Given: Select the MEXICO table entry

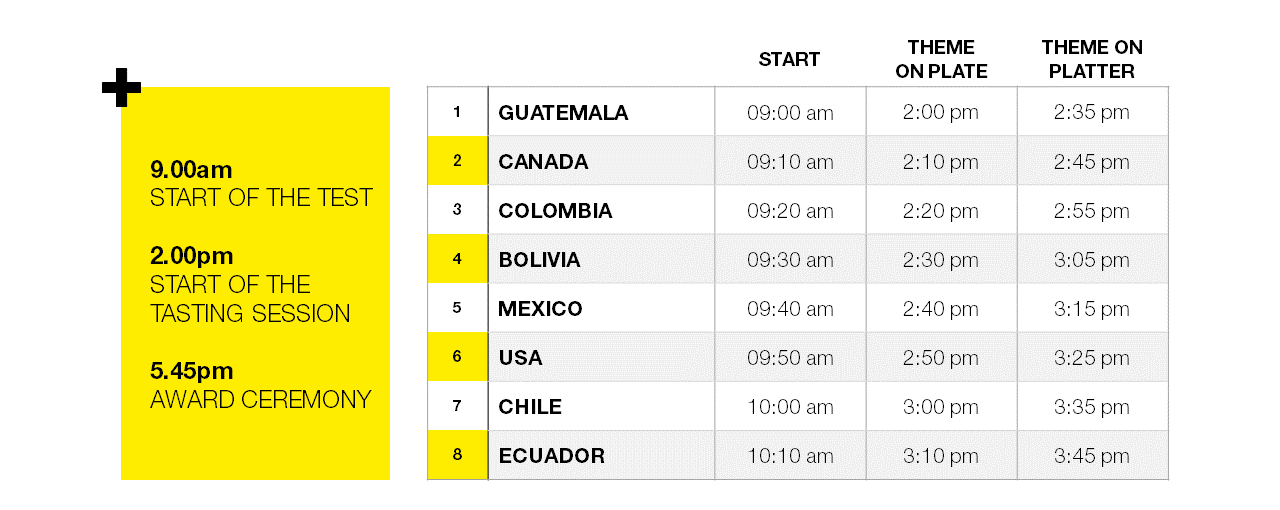Looking at the screenshot, I should pos(540,308).
